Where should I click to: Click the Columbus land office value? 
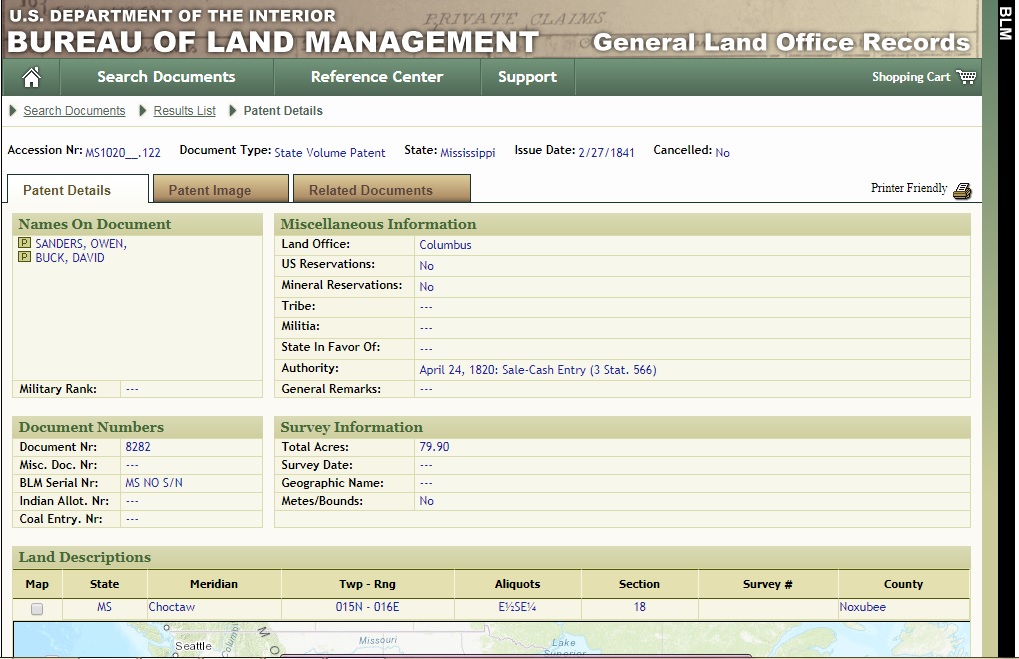tap(445, 245)
